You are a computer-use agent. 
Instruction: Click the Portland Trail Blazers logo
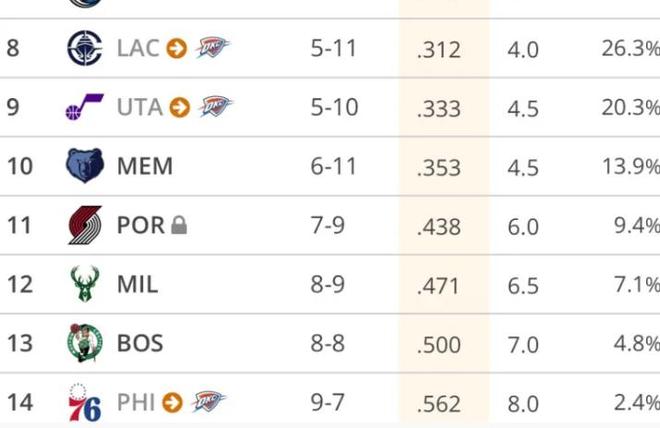85,225
